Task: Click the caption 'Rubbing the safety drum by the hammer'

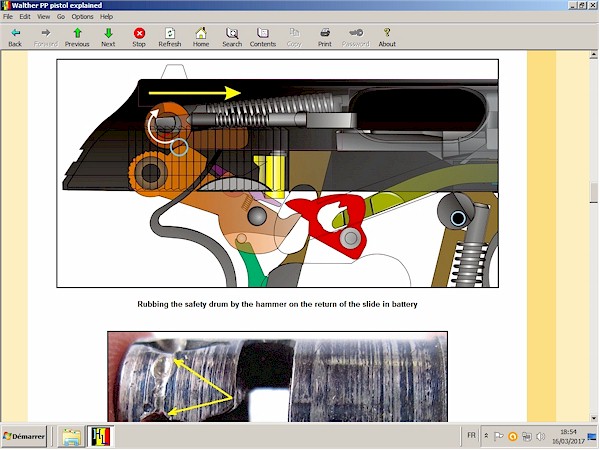Action: [x=277, y=304]
